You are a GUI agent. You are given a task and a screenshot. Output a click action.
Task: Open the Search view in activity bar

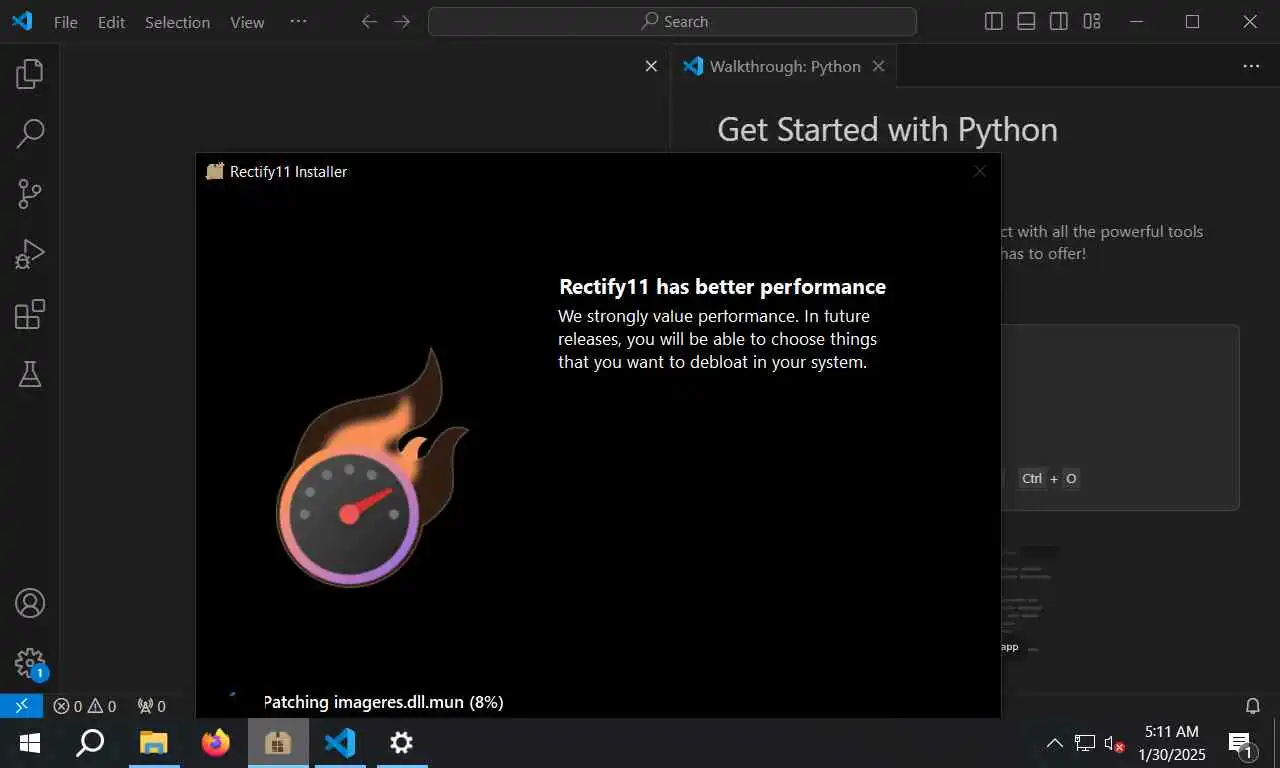[x=30, y=133]
